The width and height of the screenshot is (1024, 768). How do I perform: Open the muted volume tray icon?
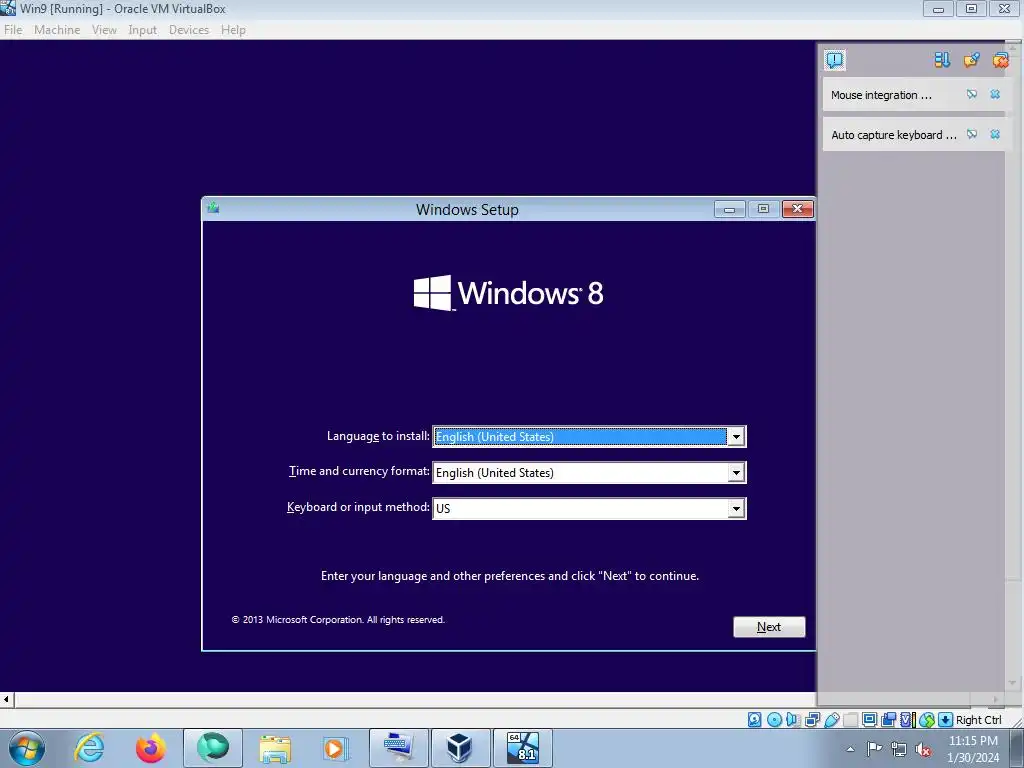pyautogui.click(x=923, y=749)
